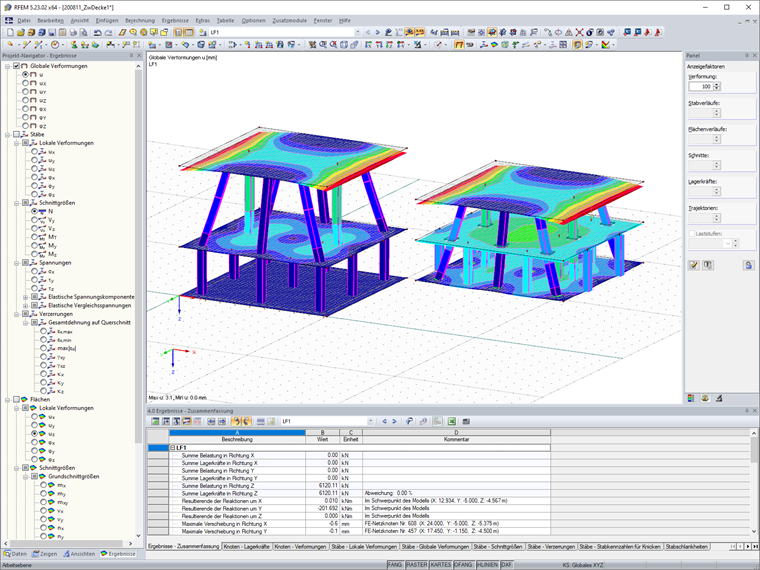The width and height of the screenshot is (760, 570).
Task: Toggle the Globale Verformungen checkbox
Action: tap(16, 66)
